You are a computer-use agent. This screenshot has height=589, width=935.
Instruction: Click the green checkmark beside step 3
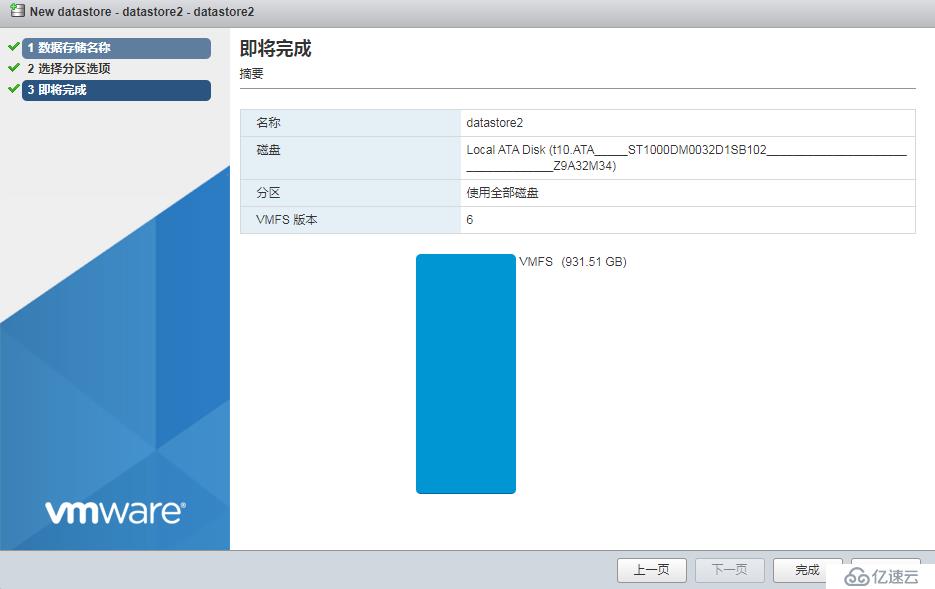click(13, 89)
